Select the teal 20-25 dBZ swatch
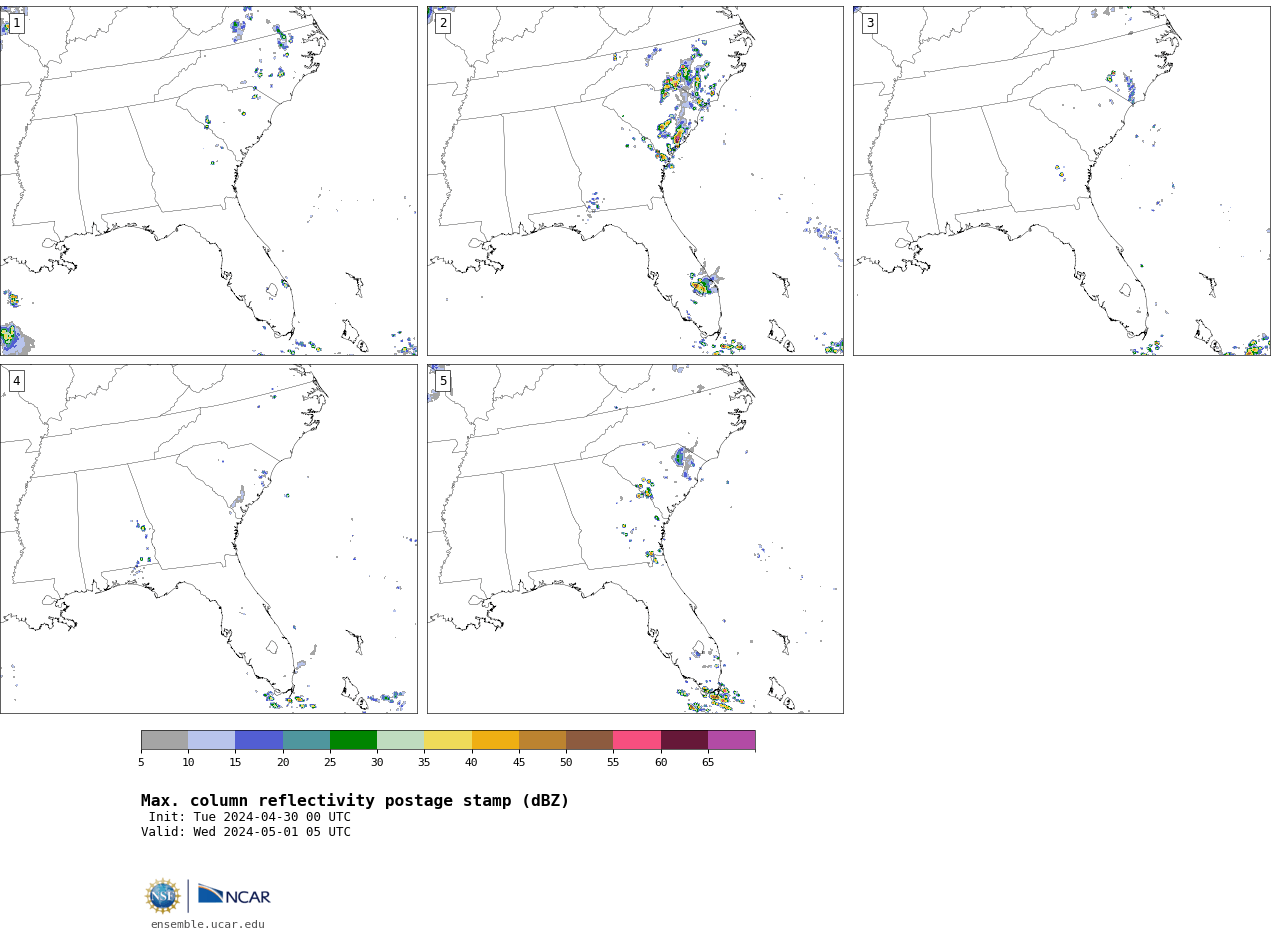Image resolution: width=1280 pixels, height=936 pixels. [x=306, y=740]
